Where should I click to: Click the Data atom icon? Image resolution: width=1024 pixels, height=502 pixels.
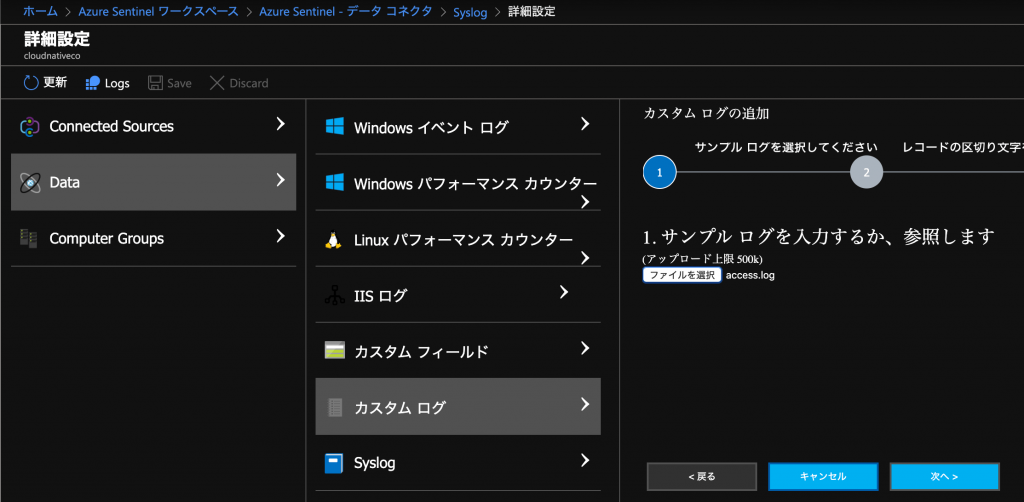point(31,183)
